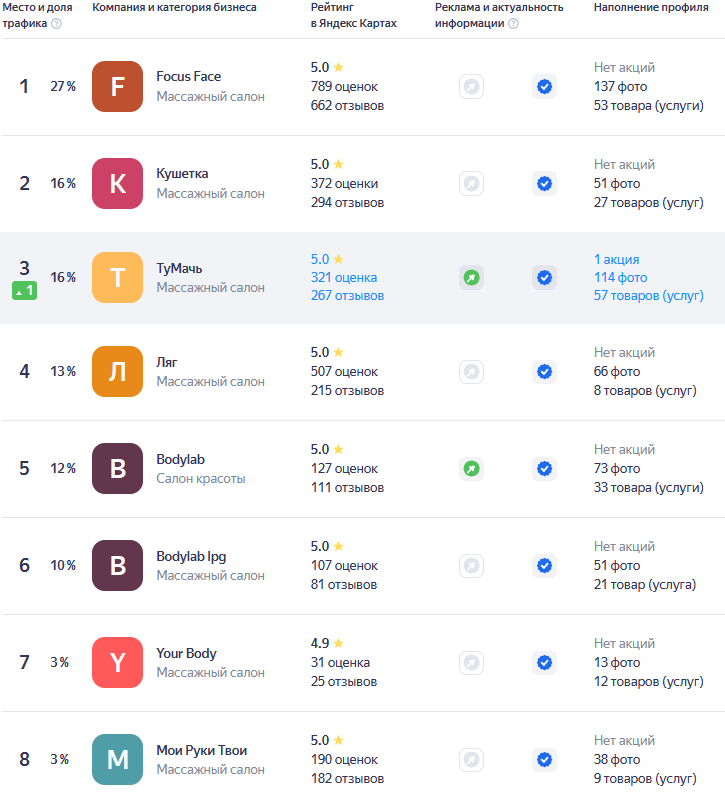Click the pink K logo of Кушетка
Screen dimensions: 725x810
coord(117,184)
